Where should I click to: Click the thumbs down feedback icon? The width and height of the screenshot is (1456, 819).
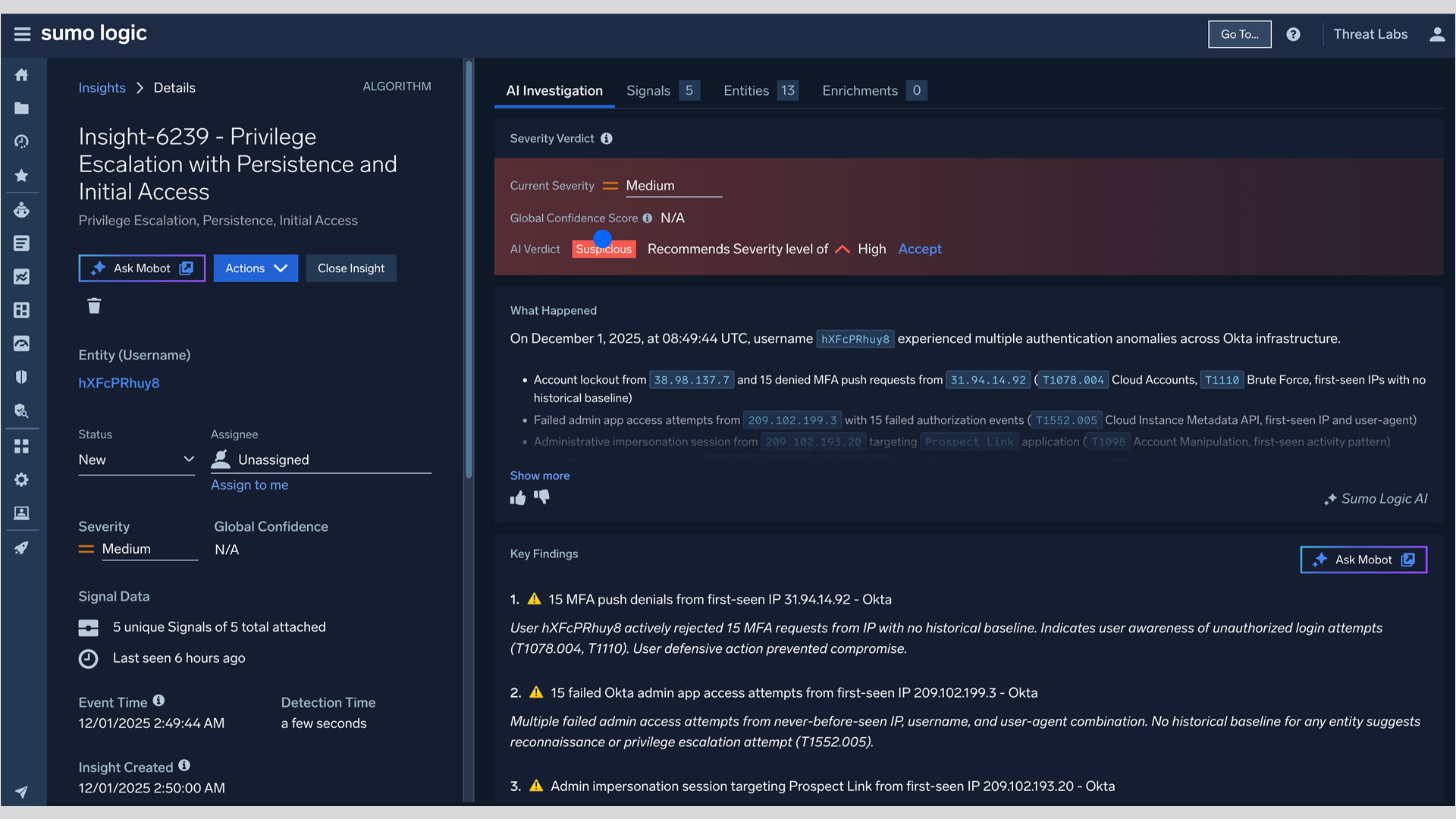(541, 497)
